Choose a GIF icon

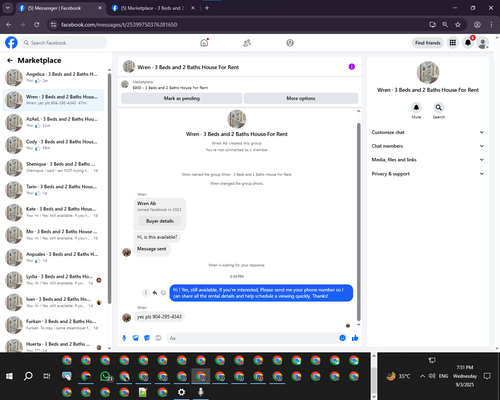point(158,338)
